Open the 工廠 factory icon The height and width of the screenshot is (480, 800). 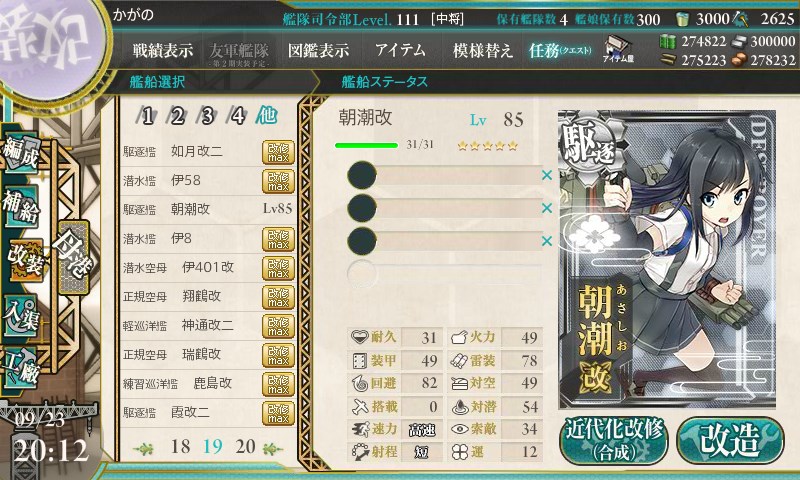click(x=21, y=367)
